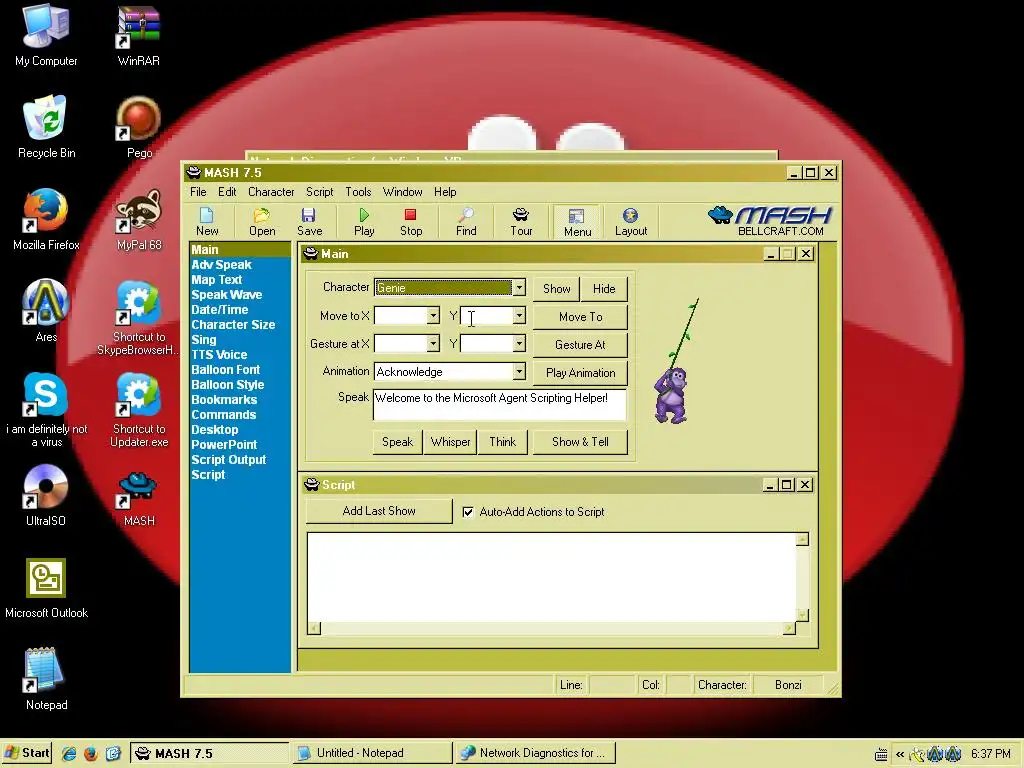
Task: Click the WinRAR desktop shortcut
Action: click(x=138, y=36)
